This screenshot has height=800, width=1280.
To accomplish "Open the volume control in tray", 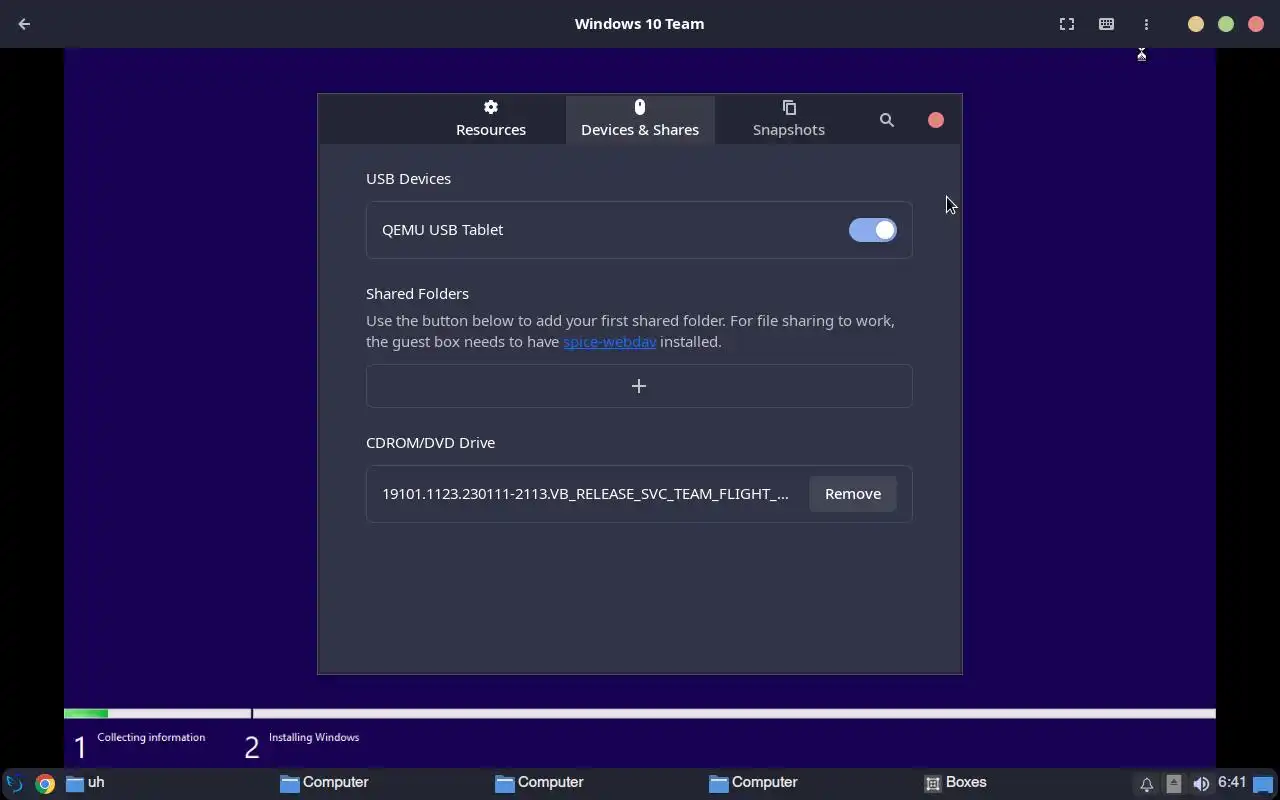I will click(1201, 784).
